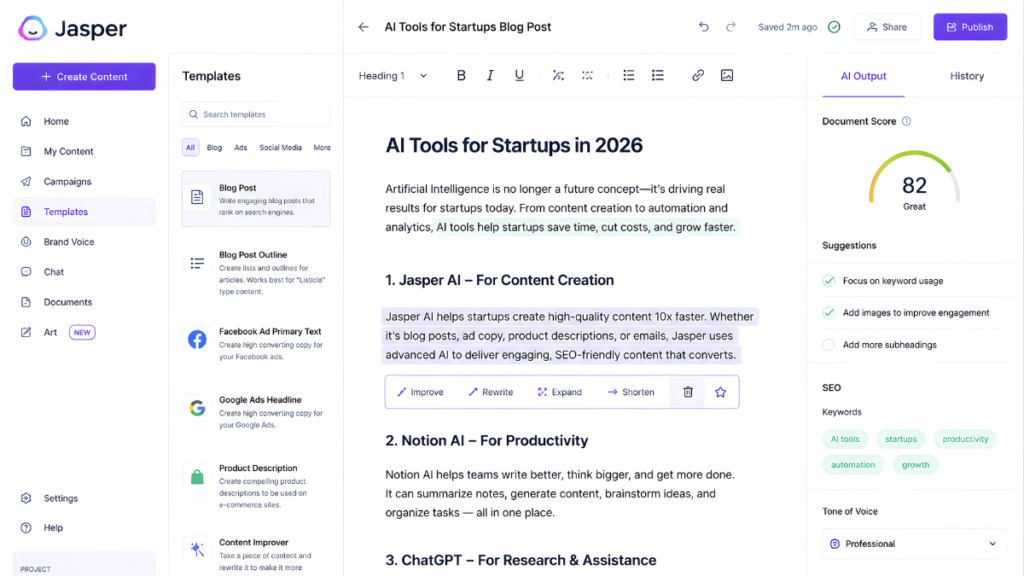This screenshot has width=1024, height=576.
Task: Click Expand on the selected text
Action: point(560,392)
